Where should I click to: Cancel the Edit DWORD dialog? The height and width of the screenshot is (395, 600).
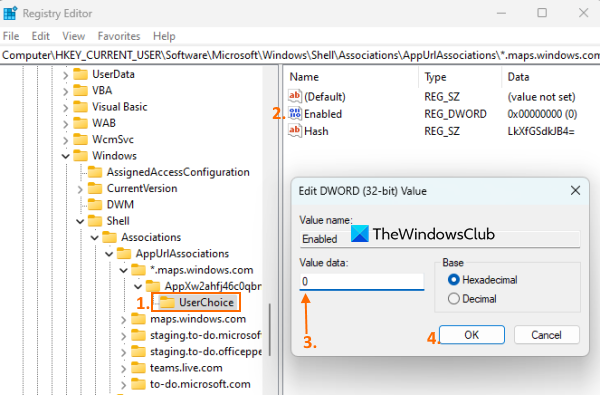546,335
